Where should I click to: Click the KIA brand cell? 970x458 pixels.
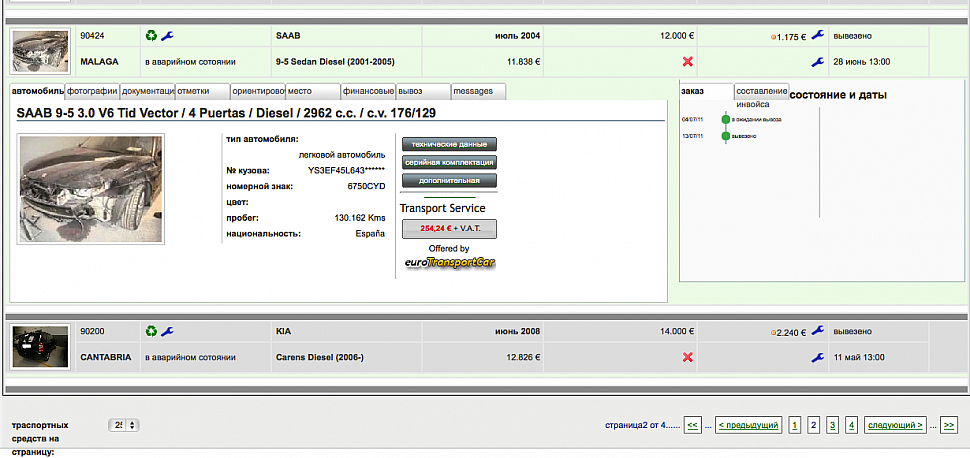[x=346, y=332]
